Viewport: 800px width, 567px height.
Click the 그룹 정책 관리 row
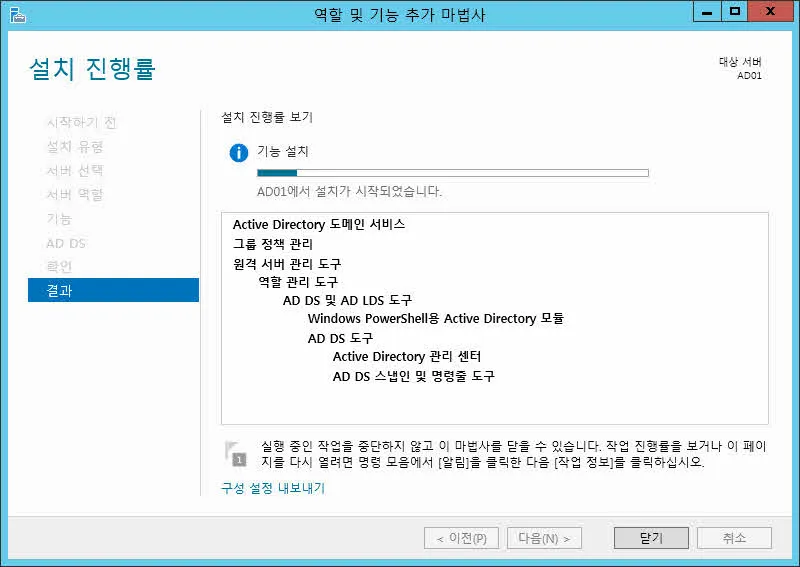coord(272,244)
